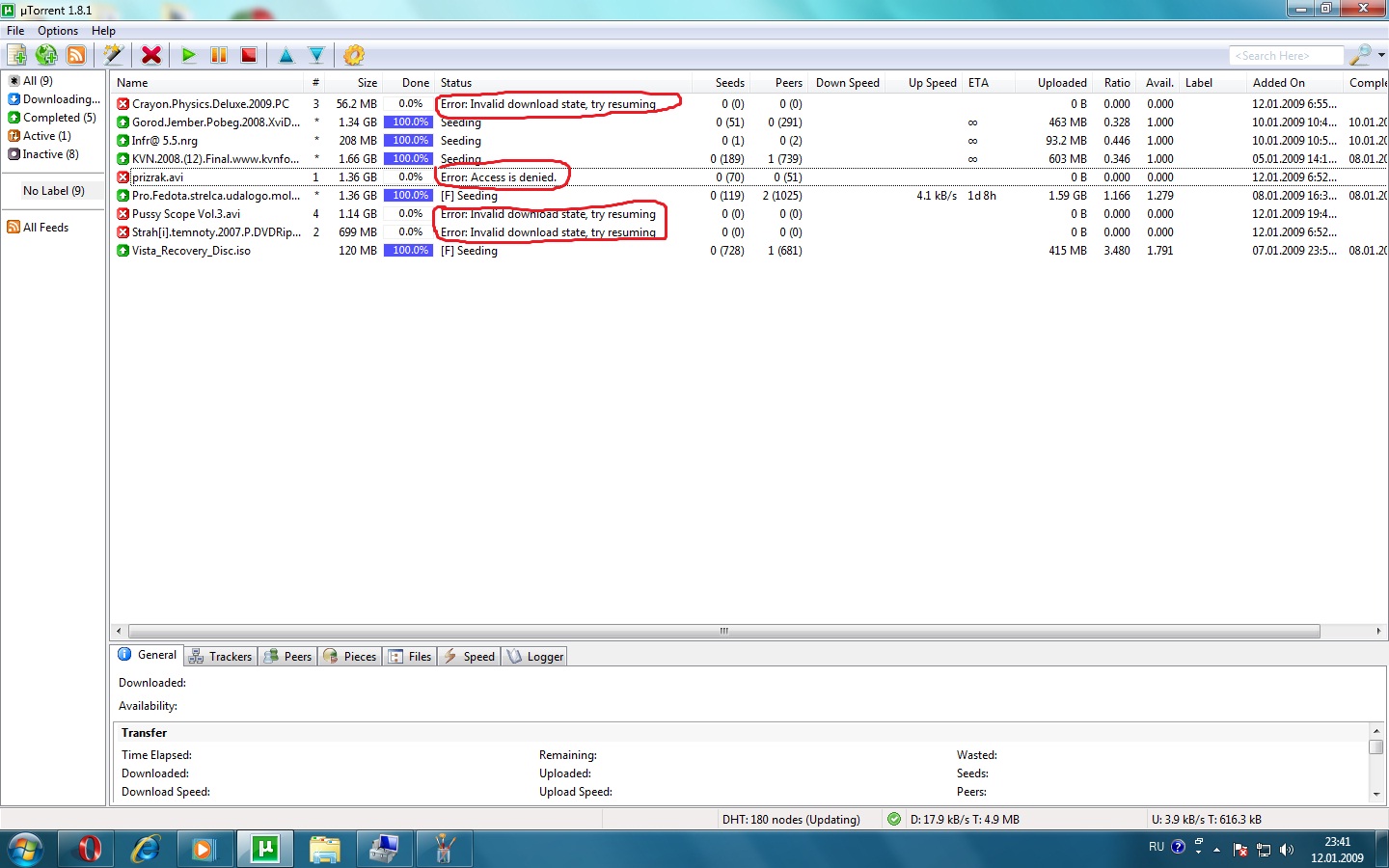The width and height of the screenshot is (1389, 868).
Task: Click the Create New Torrent wand icon
Action: (113, 55)
